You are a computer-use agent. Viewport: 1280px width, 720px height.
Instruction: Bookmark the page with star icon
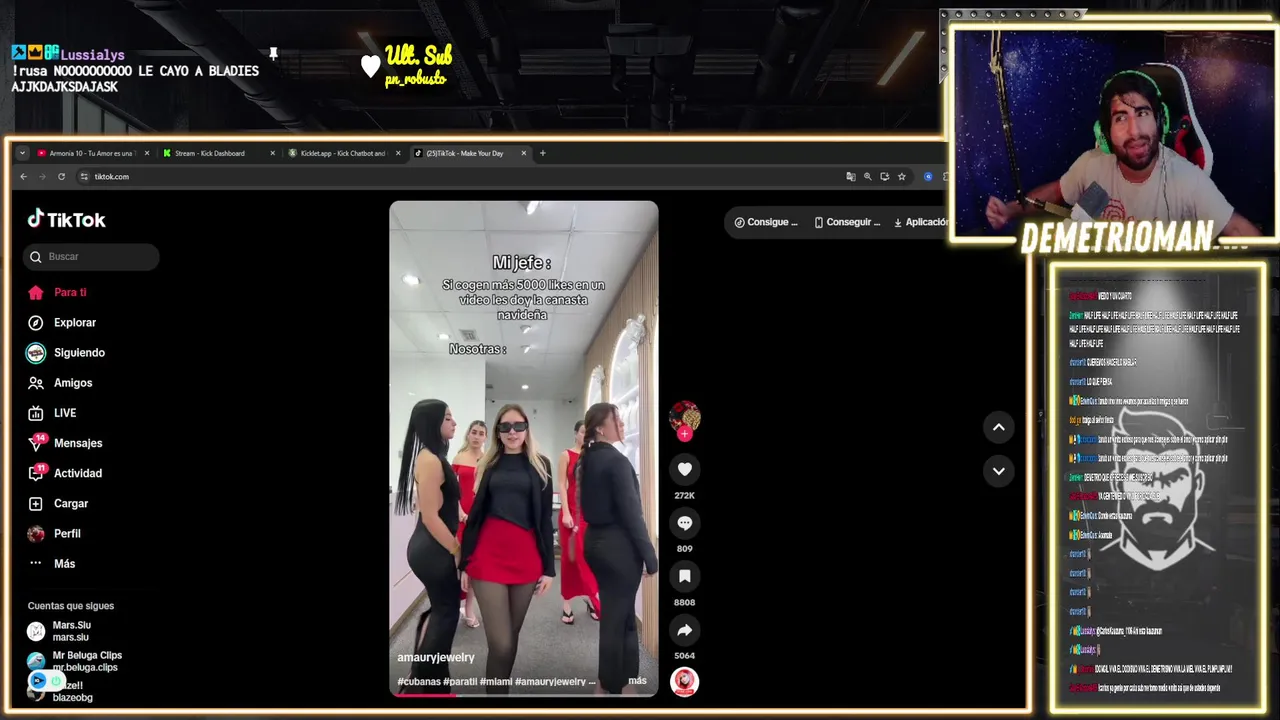pos(901,177)
